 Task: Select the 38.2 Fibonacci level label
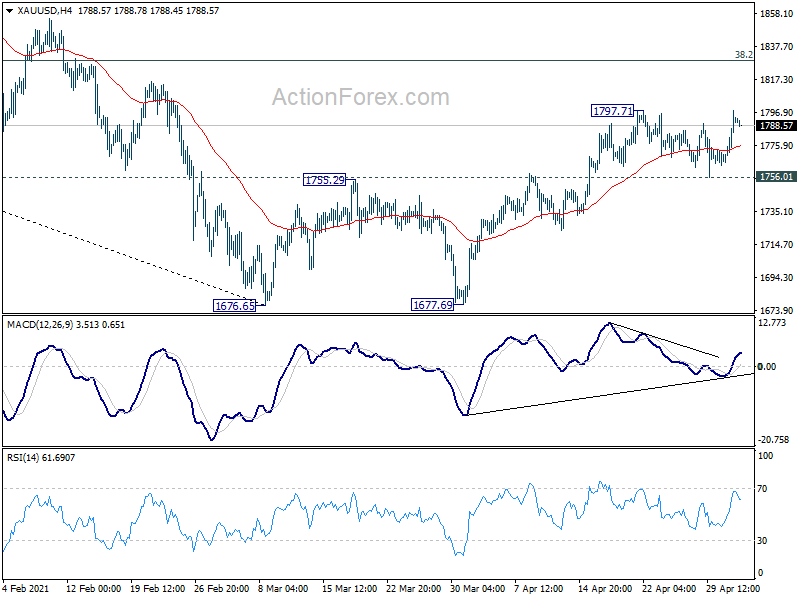click(x=743, y=54)
